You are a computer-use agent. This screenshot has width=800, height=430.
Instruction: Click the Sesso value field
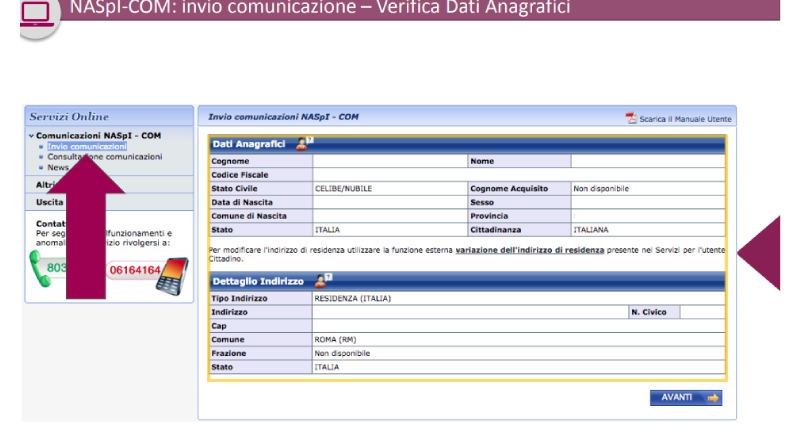(648, 203)
